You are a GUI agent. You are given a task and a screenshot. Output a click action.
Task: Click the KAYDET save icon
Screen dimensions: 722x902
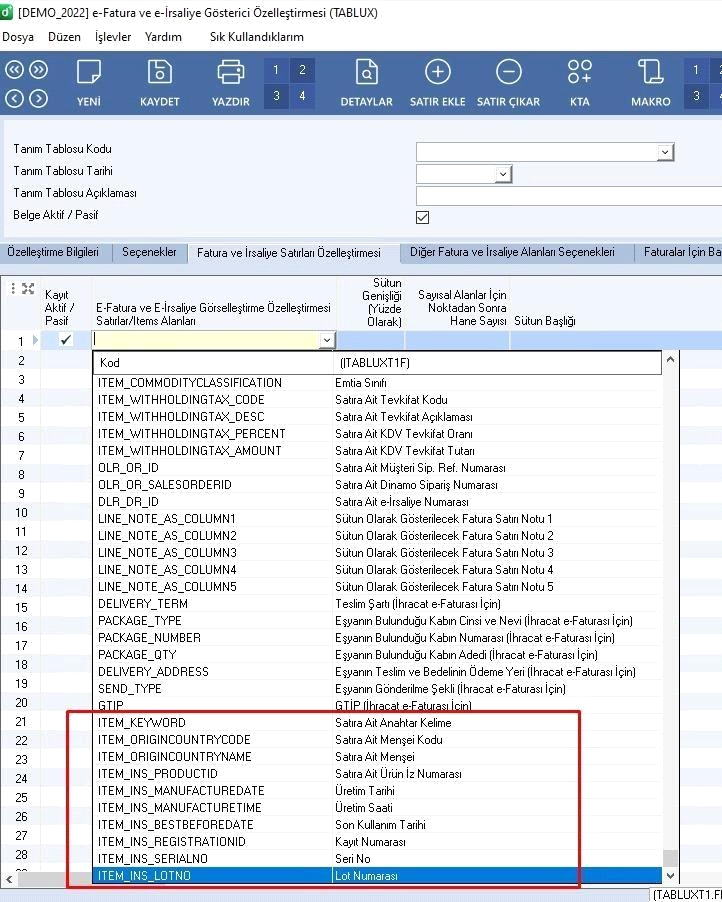pyautogui.click(x=160, y=82)
